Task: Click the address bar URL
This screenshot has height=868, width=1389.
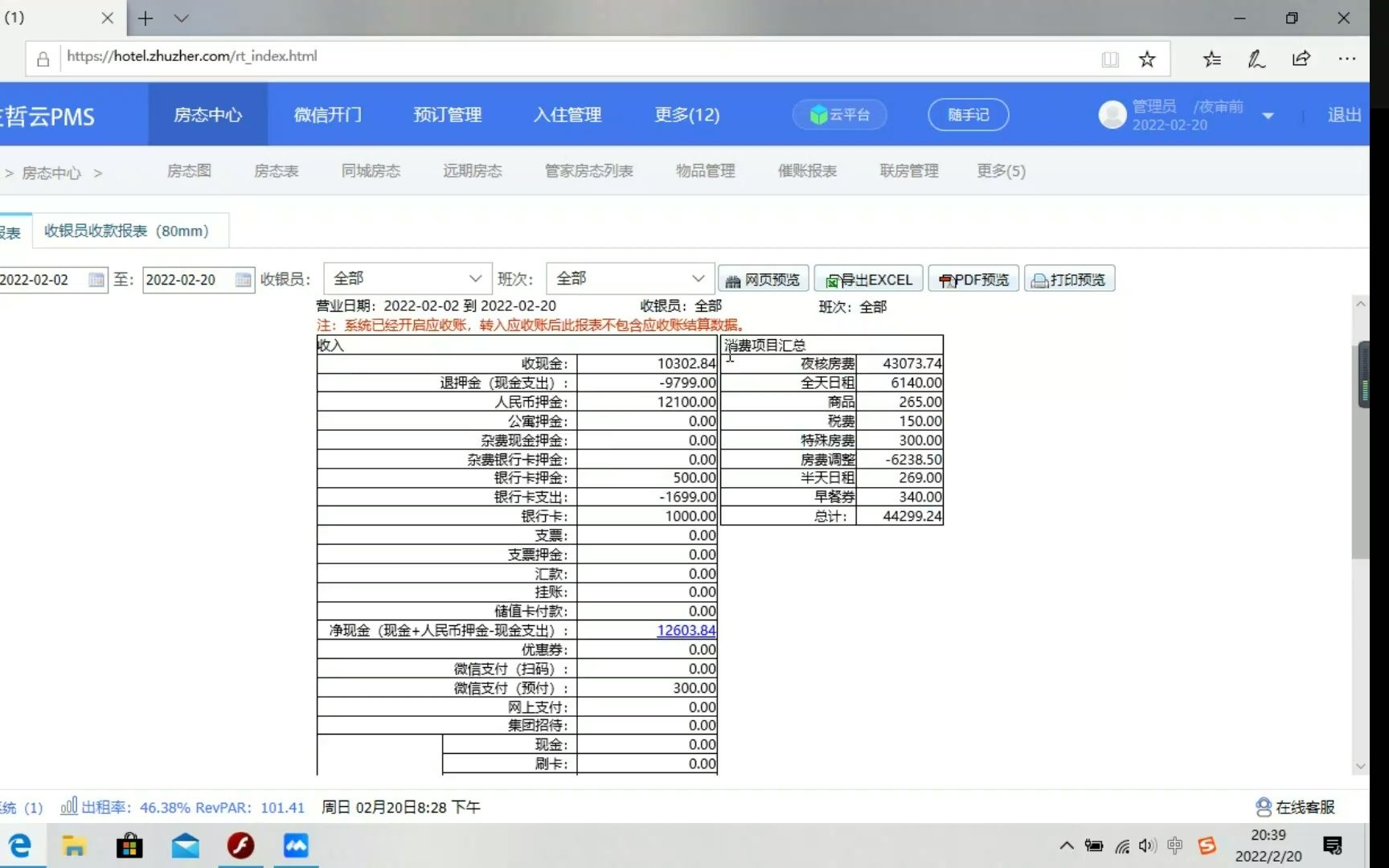Action: point(192,56)
